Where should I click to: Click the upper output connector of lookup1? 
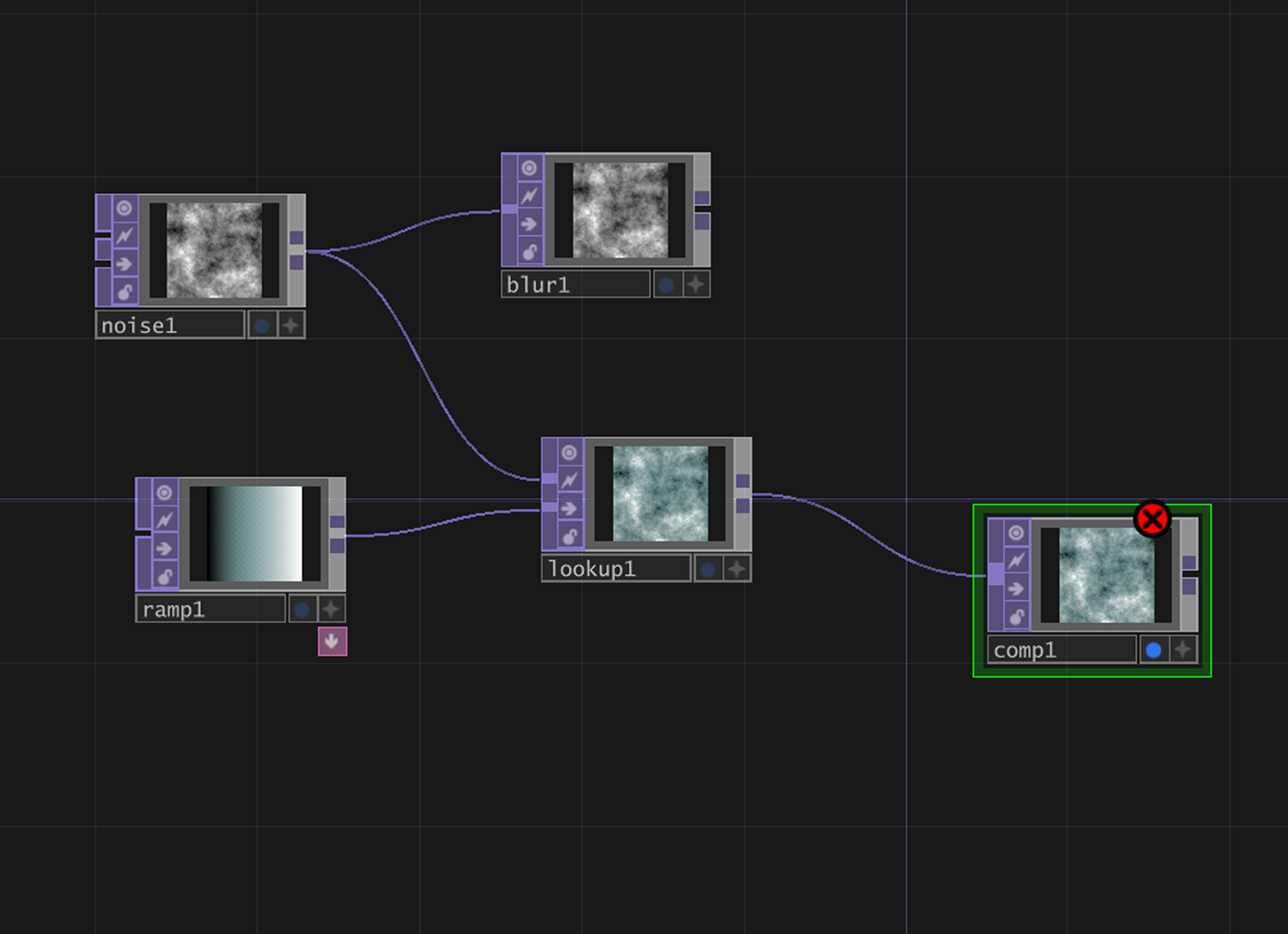pos(743,481)
